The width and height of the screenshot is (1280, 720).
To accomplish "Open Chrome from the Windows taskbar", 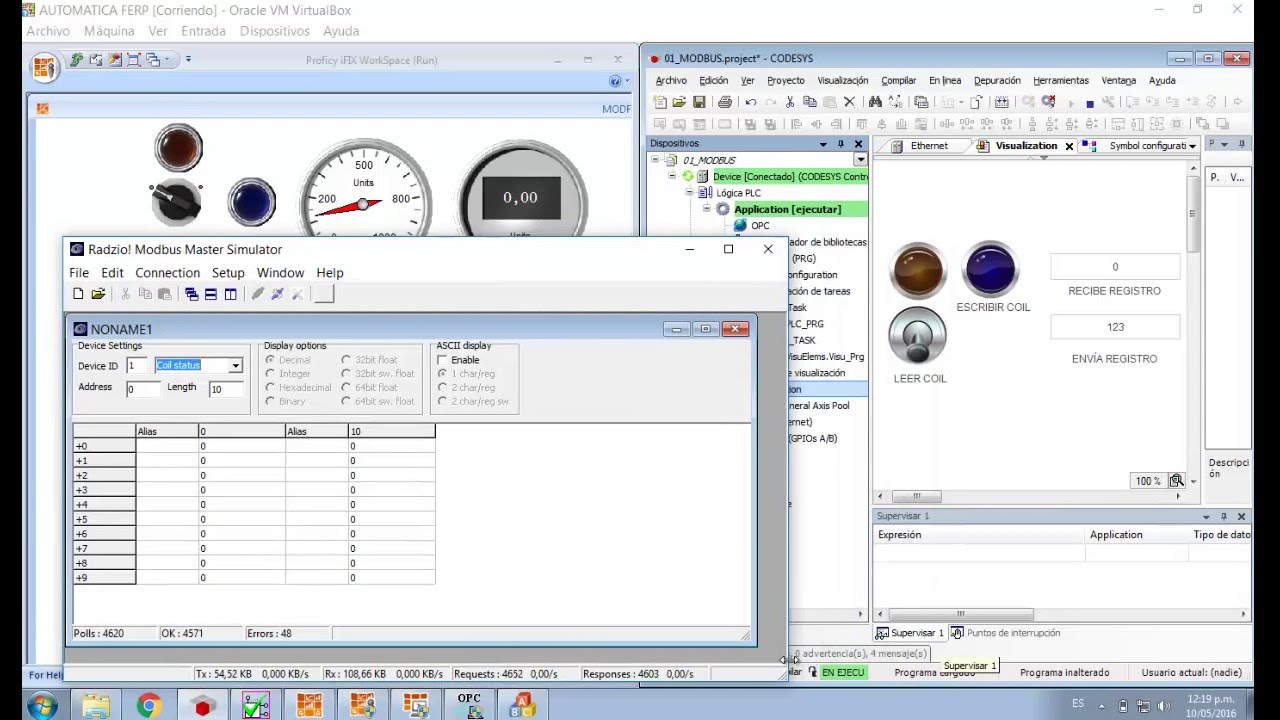I will tap(149, 707).
